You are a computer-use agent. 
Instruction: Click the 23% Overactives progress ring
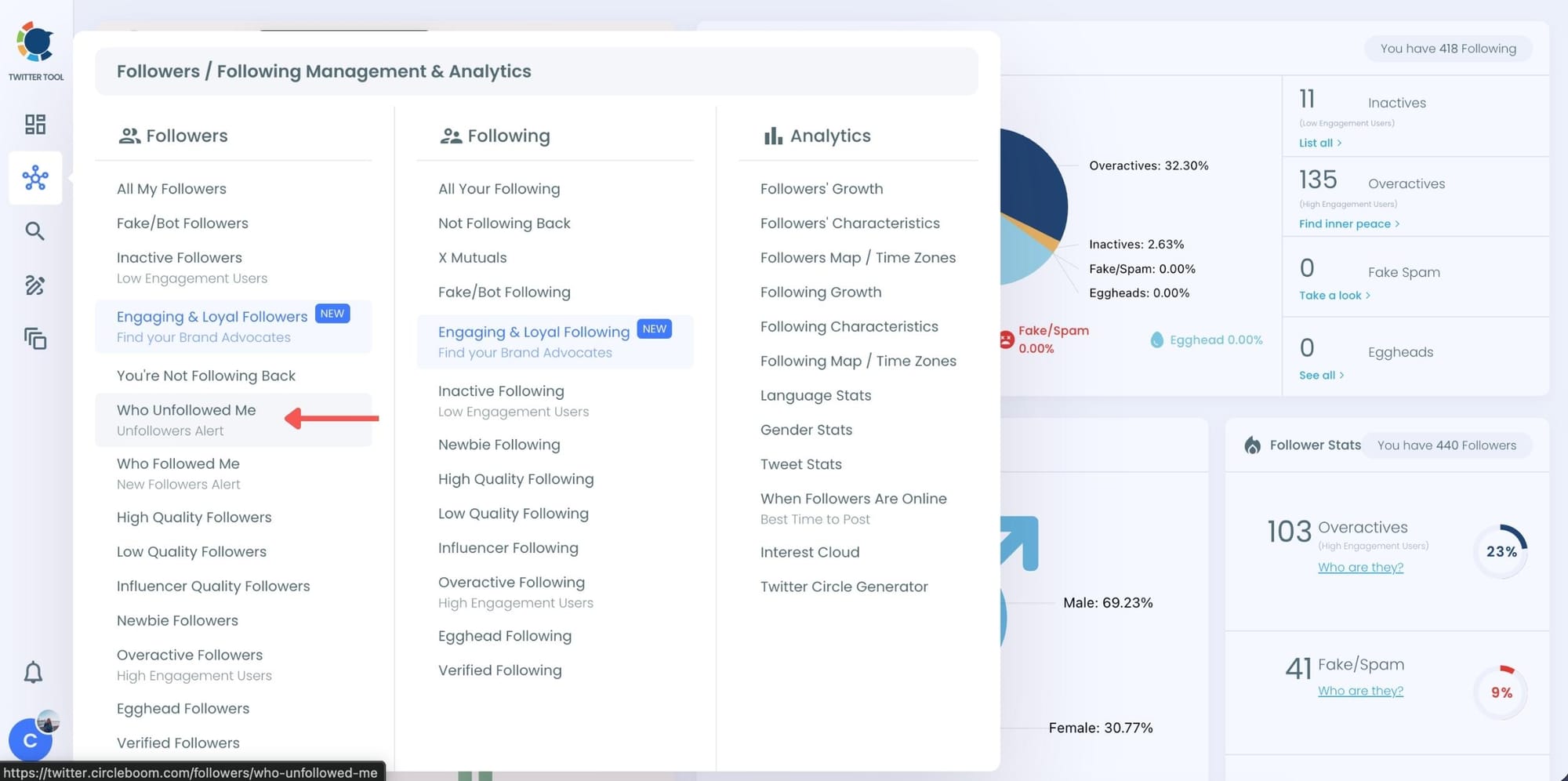point(1501,551)
